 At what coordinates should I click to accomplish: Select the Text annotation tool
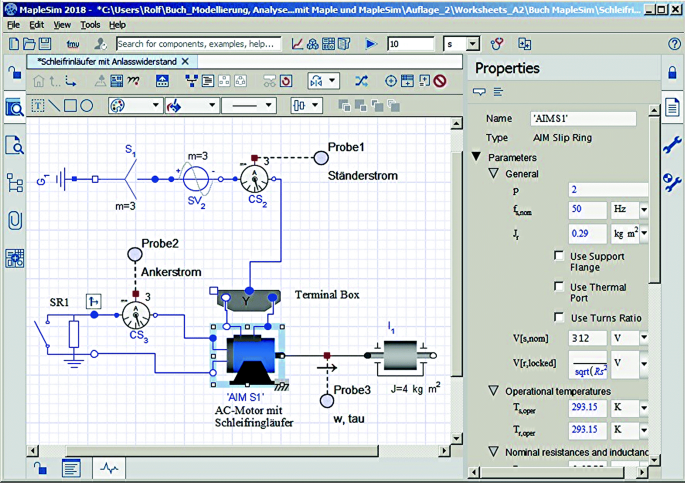pyautogui.click(x=38, y=106)
